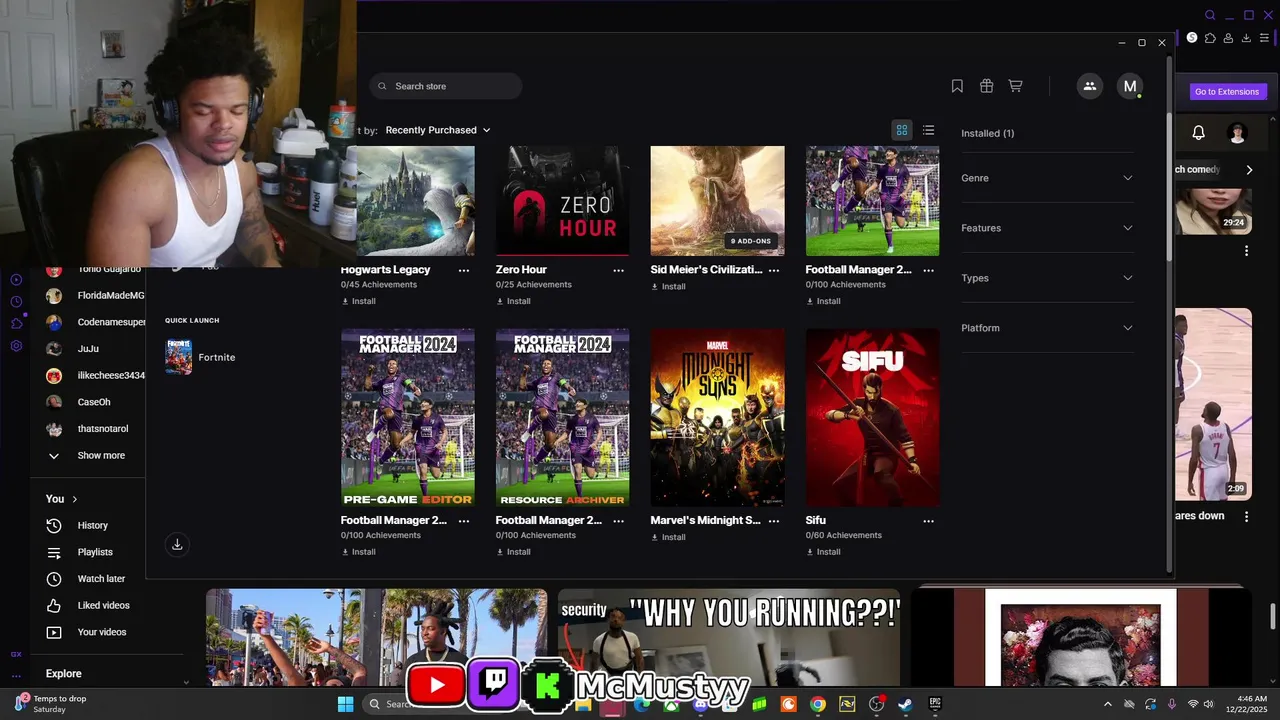Click the Search store field
Image resolution: width=1280 pixels, height=720 pixels.
[446, 86]
